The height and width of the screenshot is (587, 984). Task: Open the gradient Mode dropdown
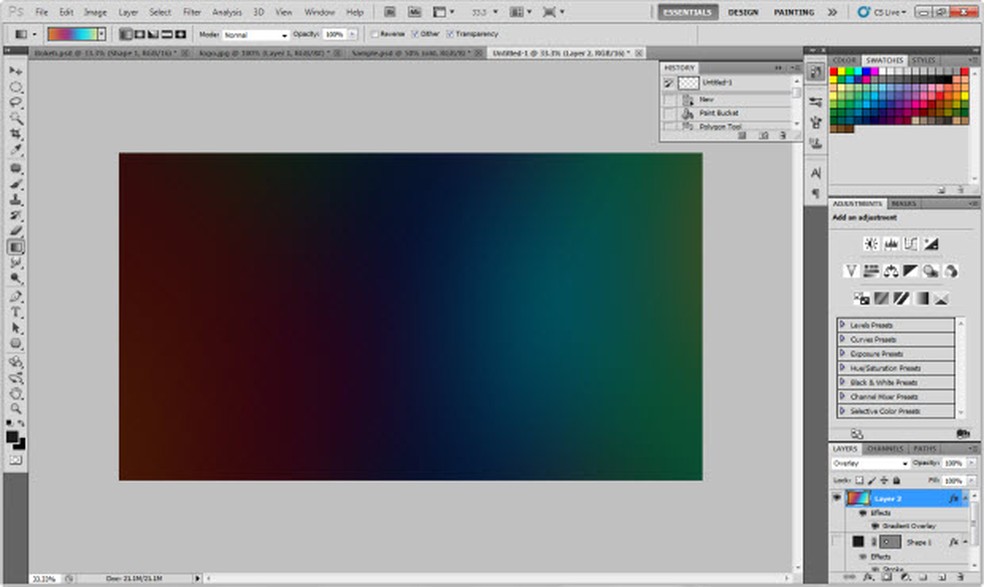click(x=256, y=34)
